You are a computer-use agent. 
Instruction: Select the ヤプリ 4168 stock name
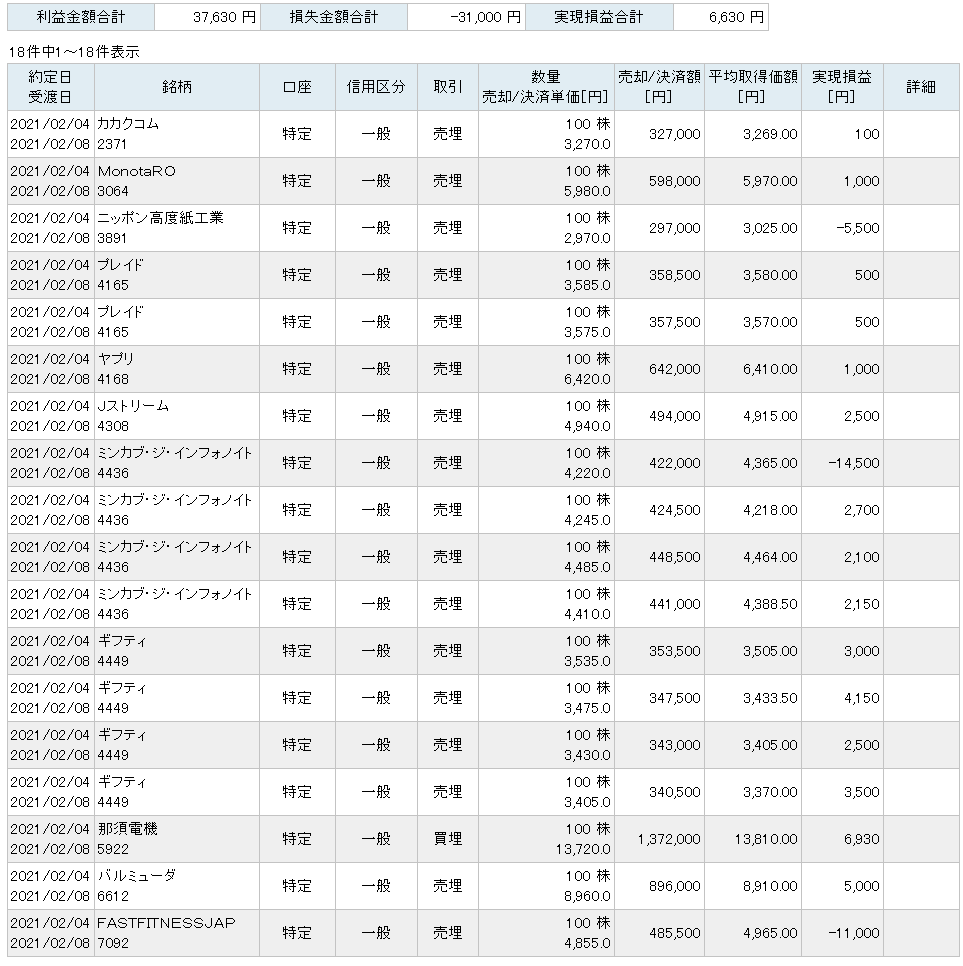click(116, 369)
